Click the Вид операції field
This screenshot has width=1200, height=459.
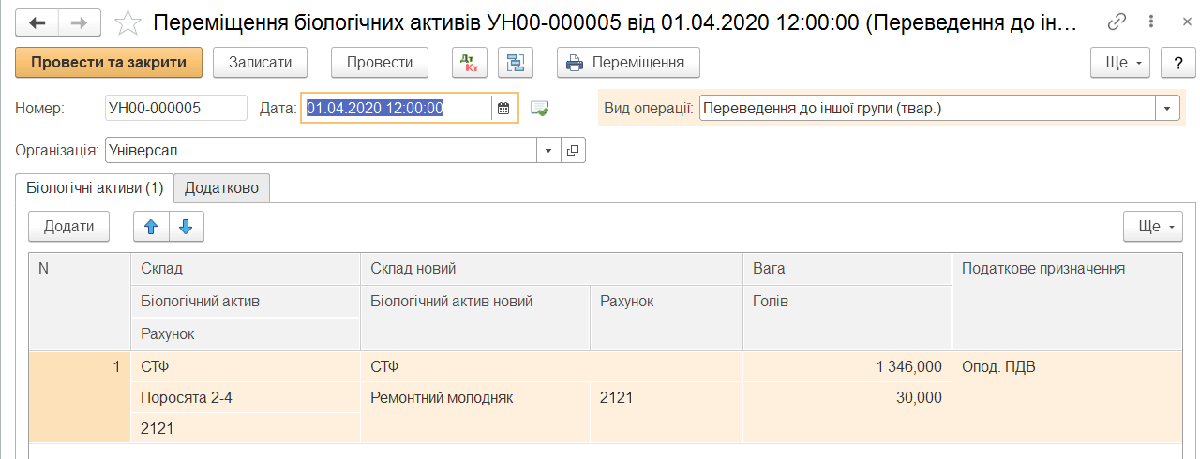[x=928, y=108]
